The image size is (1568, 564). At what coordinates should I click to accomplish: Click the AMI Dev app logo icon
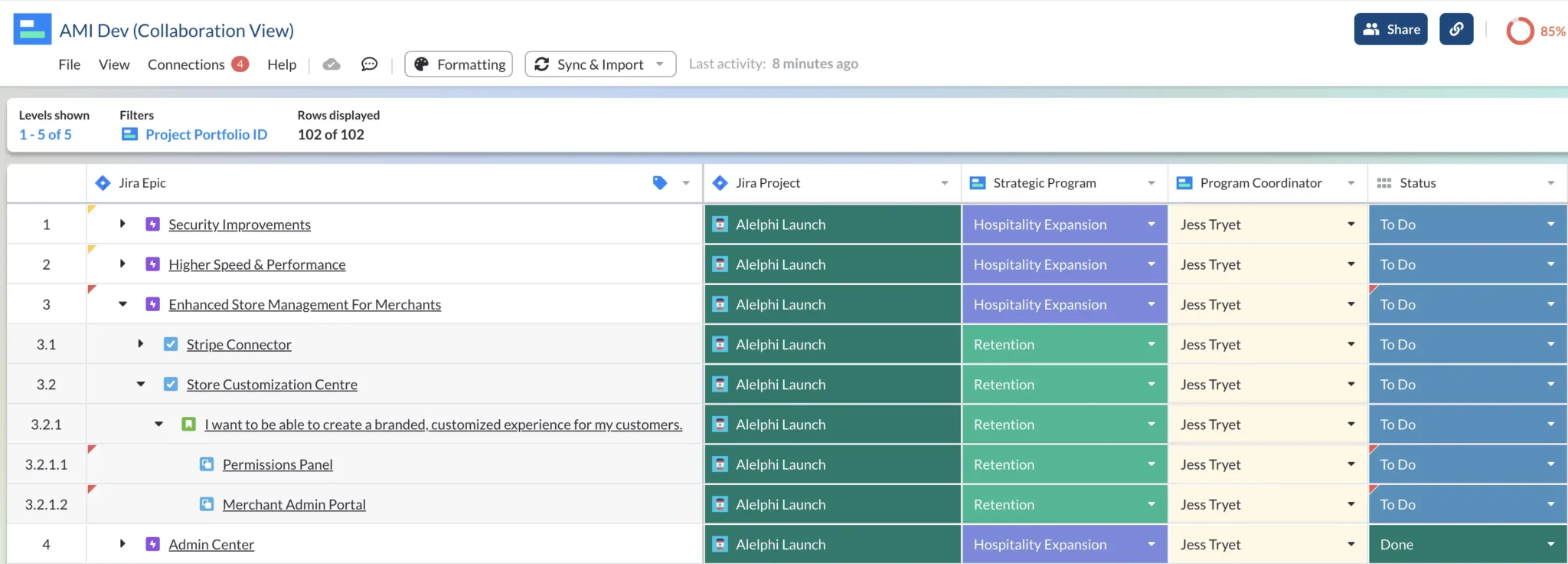32,29
